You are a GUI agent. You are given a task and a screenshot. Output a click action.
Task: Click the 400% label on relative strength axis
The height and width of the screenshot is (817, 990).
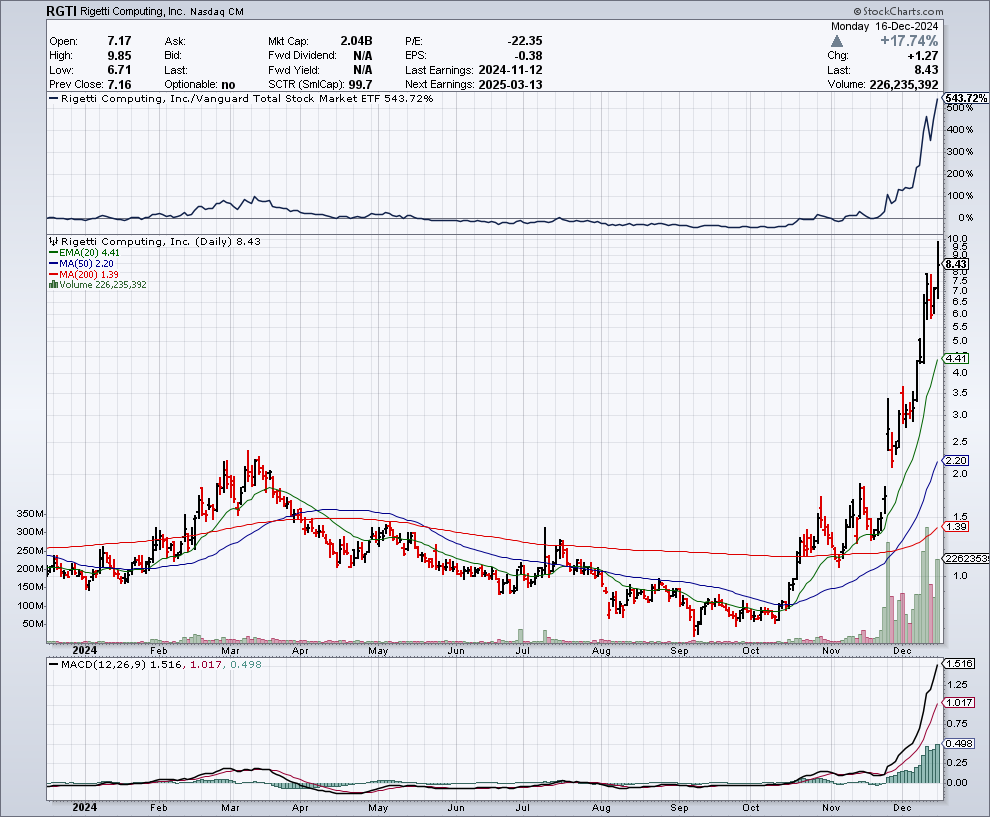click(960, 130)
